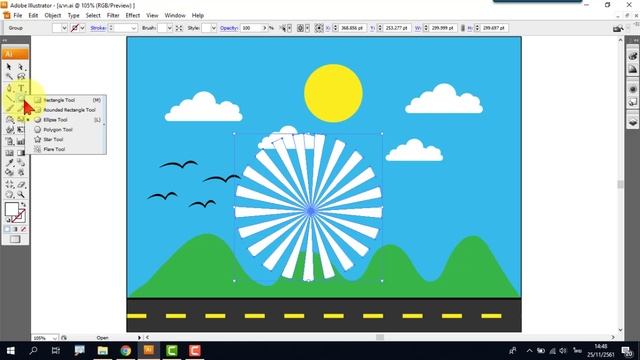
Task: Click the W width field
Action: 442,28
